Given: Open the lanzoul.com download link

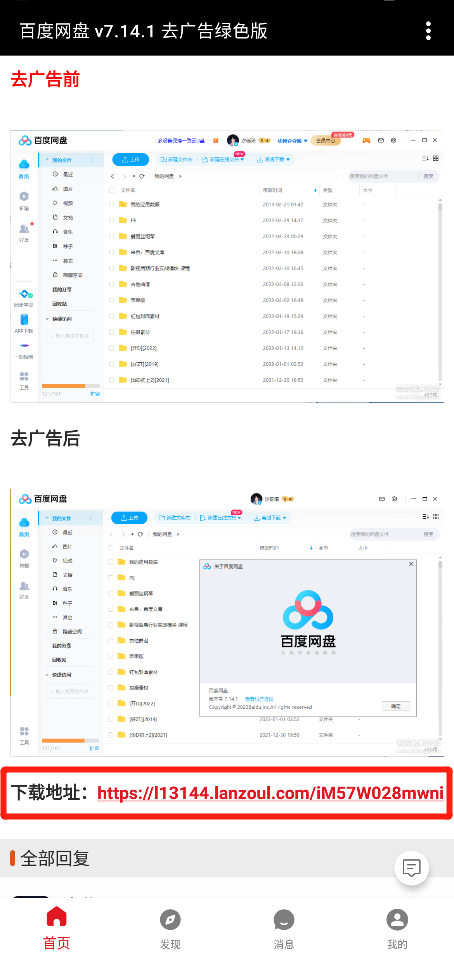Looking at the screenshot, I should click(270, 793).
